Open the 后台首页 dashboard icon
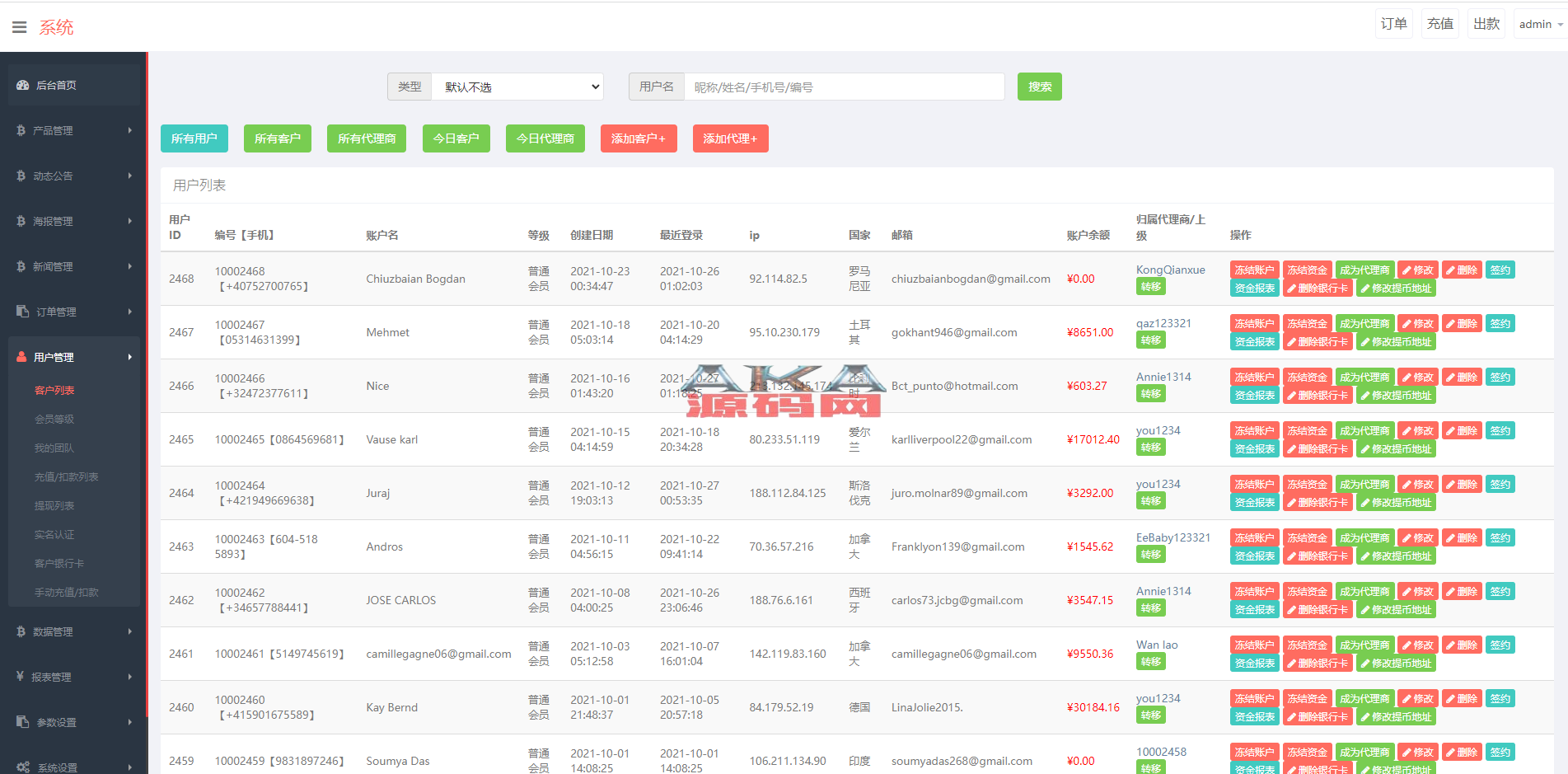The image size is (1568, 774). 23,85
